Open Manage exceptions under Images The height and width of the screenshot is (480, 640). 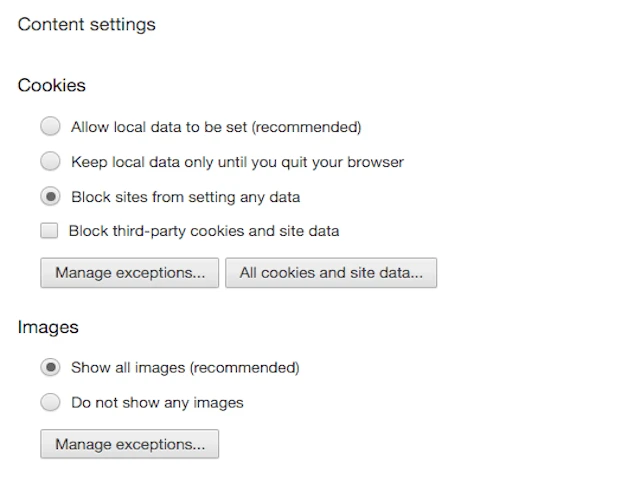click(129, 443)
